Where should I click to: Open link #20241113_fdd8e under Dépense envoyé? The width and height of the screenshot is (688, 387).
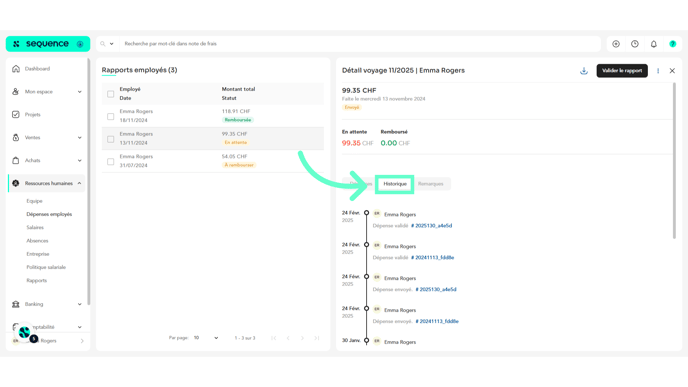[x=437, y=321]
